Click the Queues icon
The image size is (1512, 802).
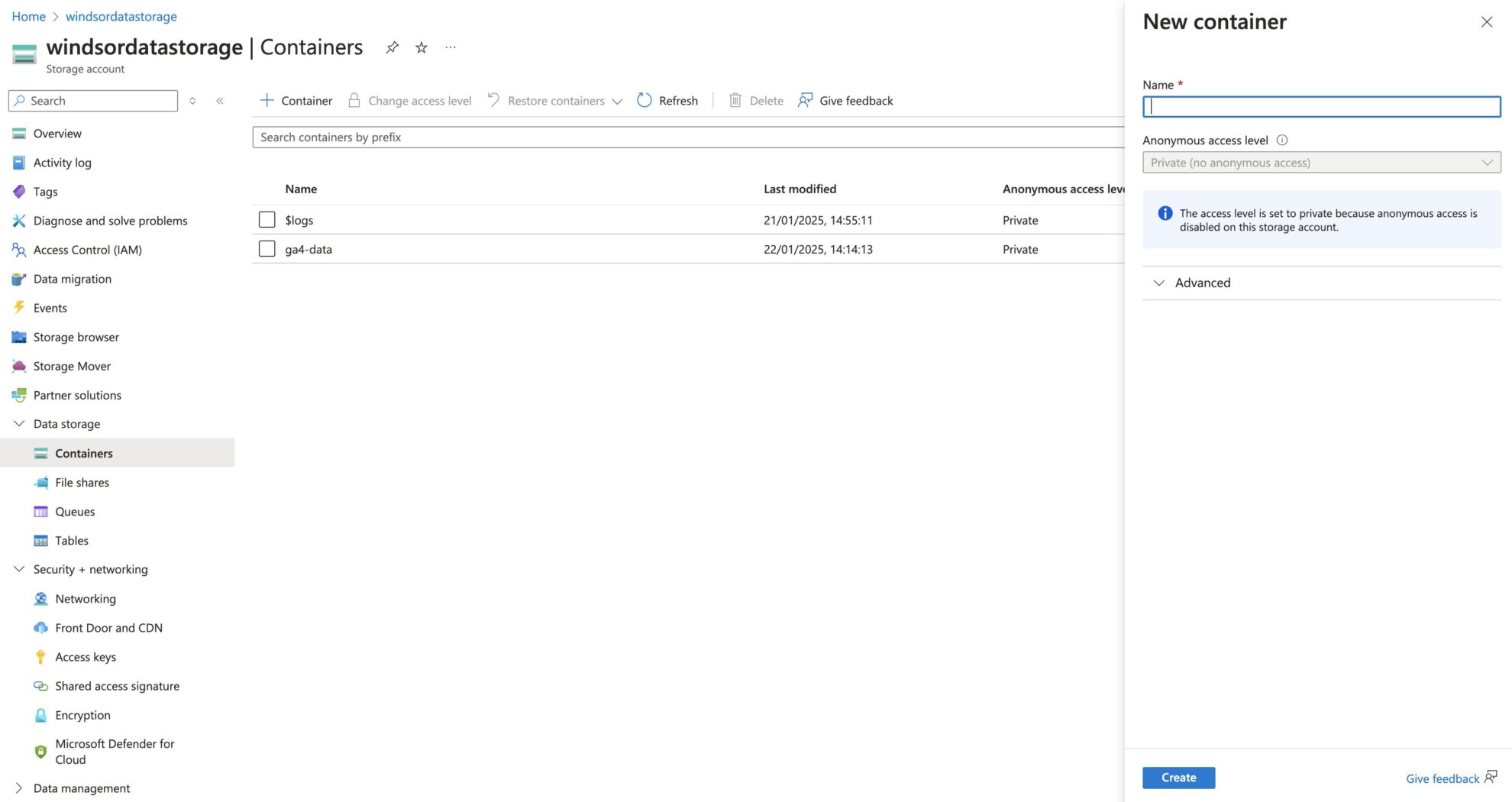(x=41, y=512)
